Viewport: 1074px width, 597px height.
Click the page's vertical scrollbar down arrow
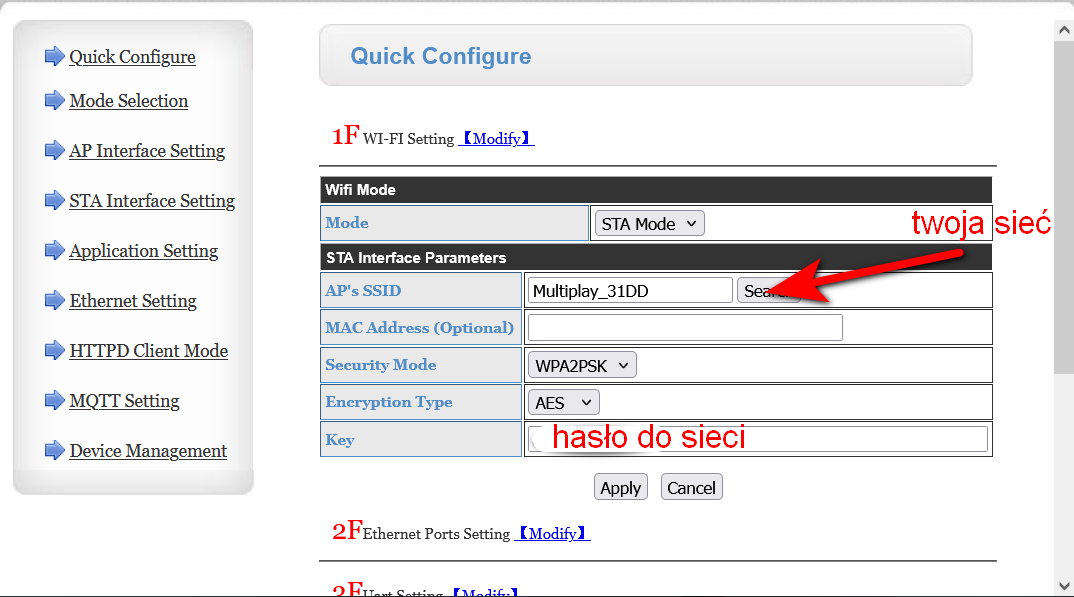point(1064,586)
